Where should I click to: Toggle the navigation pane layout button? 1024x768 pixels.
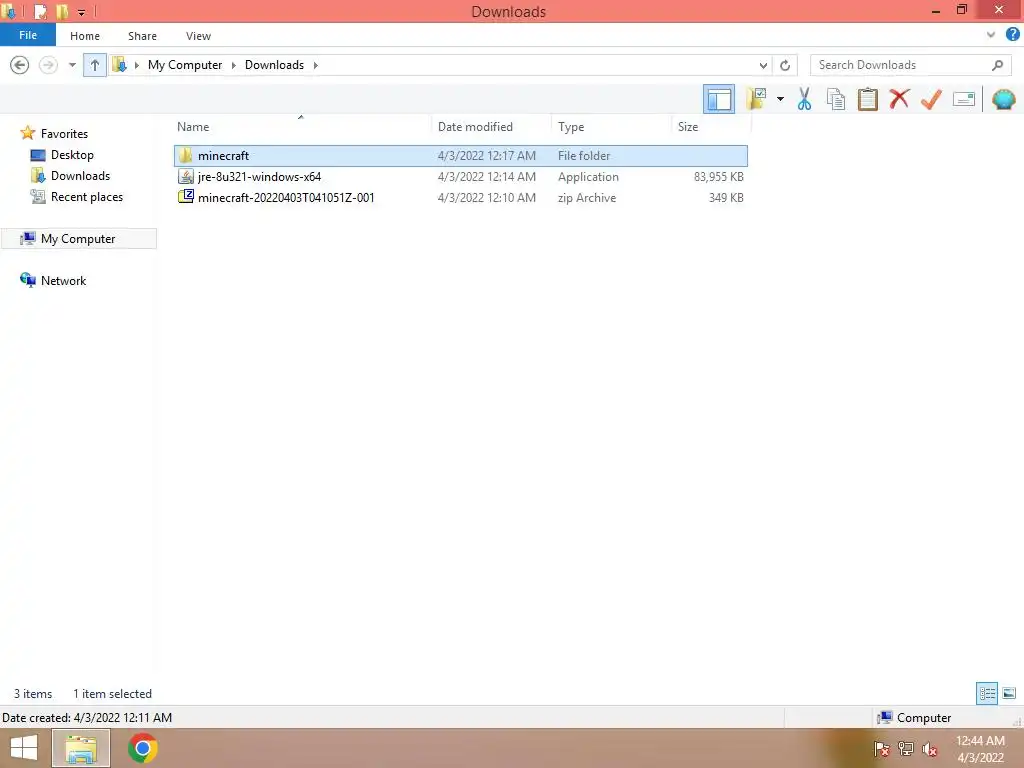click(x=719, y=99)
